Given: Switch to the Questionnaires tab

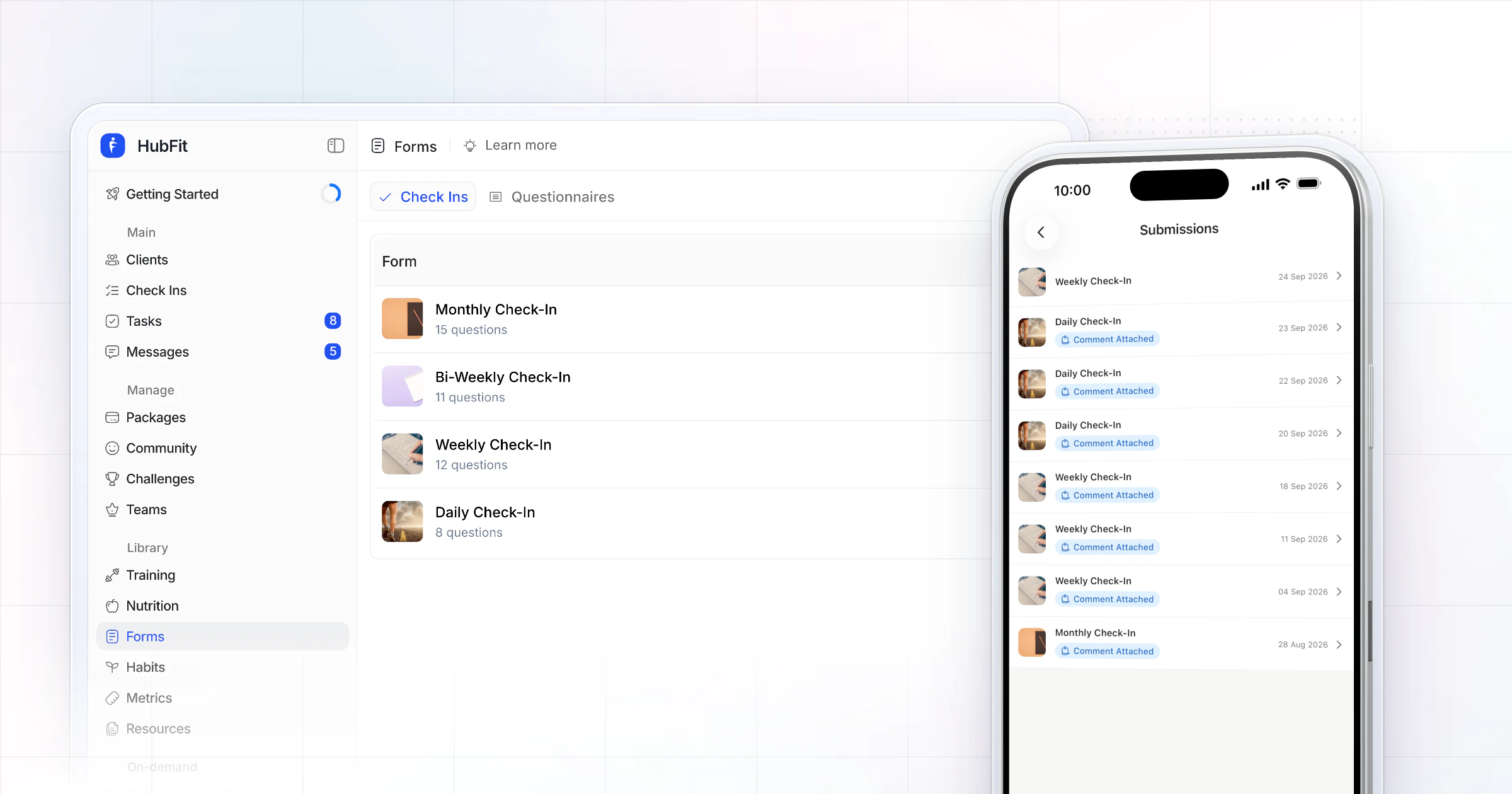Looking at the screenshot, I should coord(552,197).
